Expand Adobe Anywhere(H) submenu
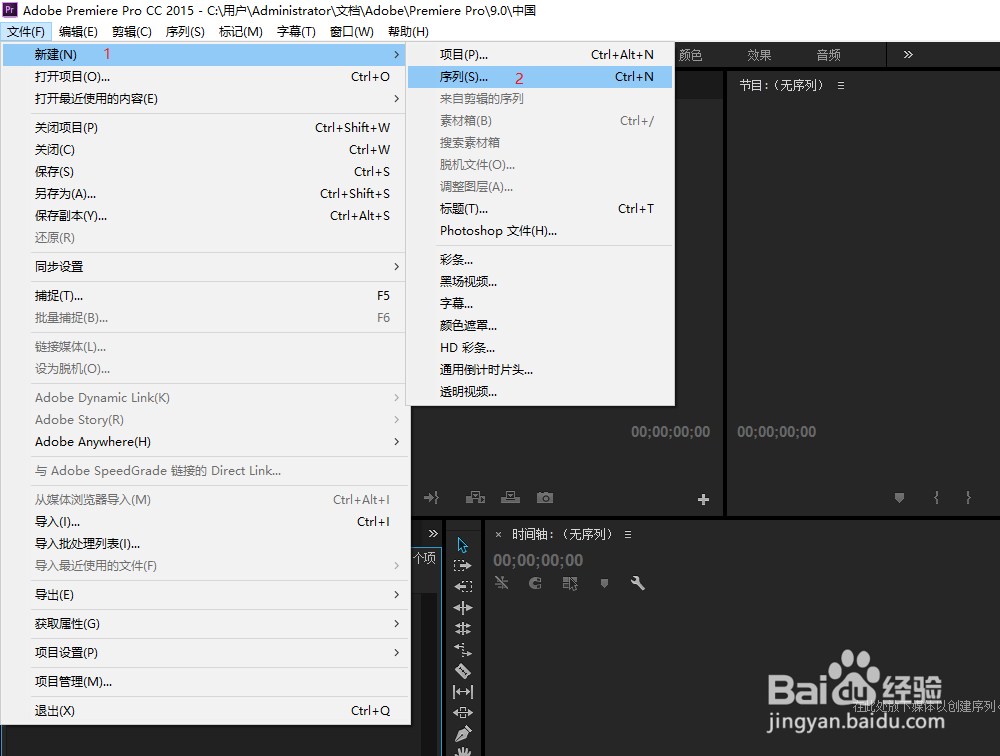This screenshot has width=1000, height=756. pos(204,441)
